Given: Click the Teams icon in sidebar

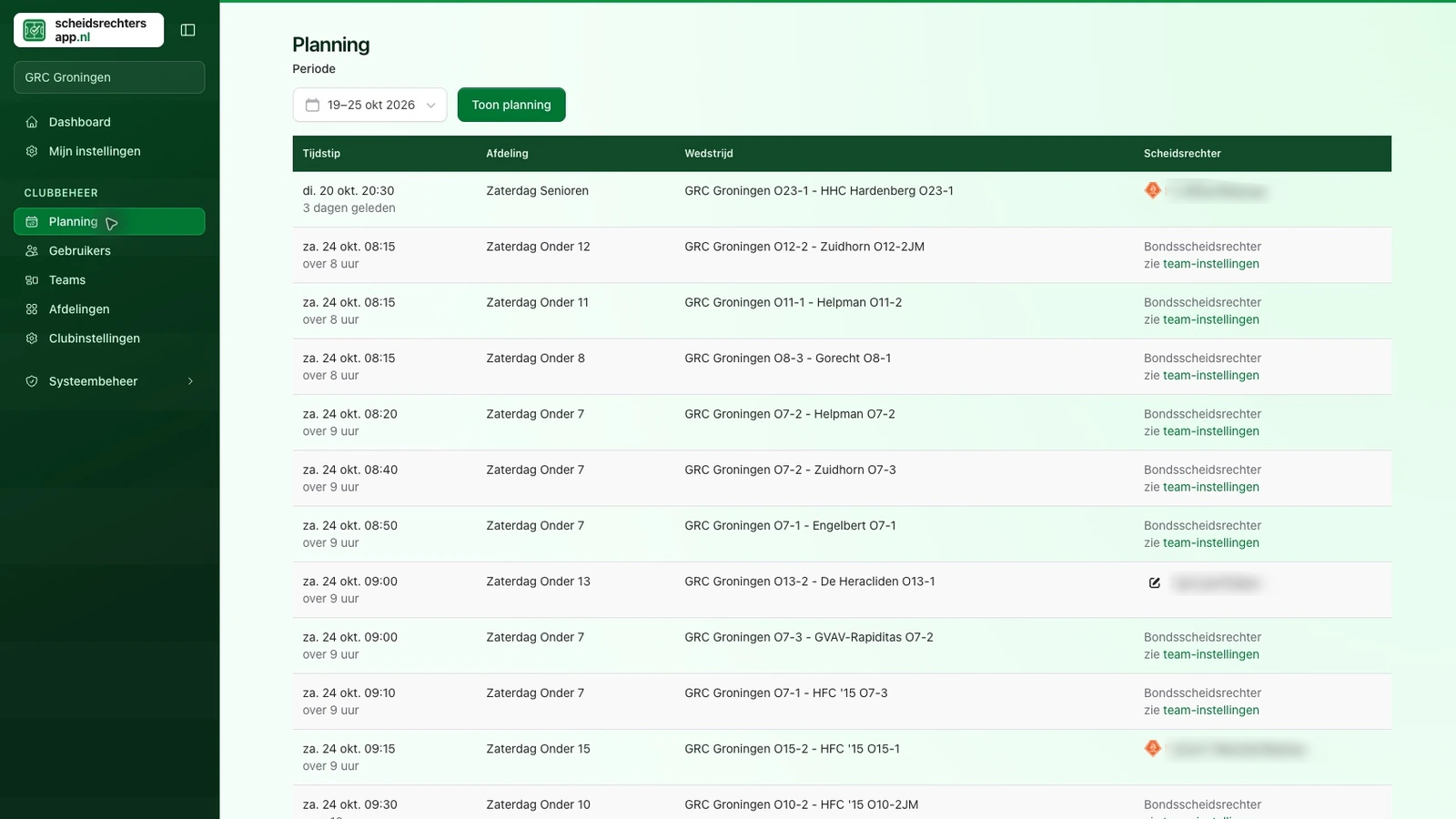Looking at the screenshot, I should pyautogui.click(x=32, y=280).
